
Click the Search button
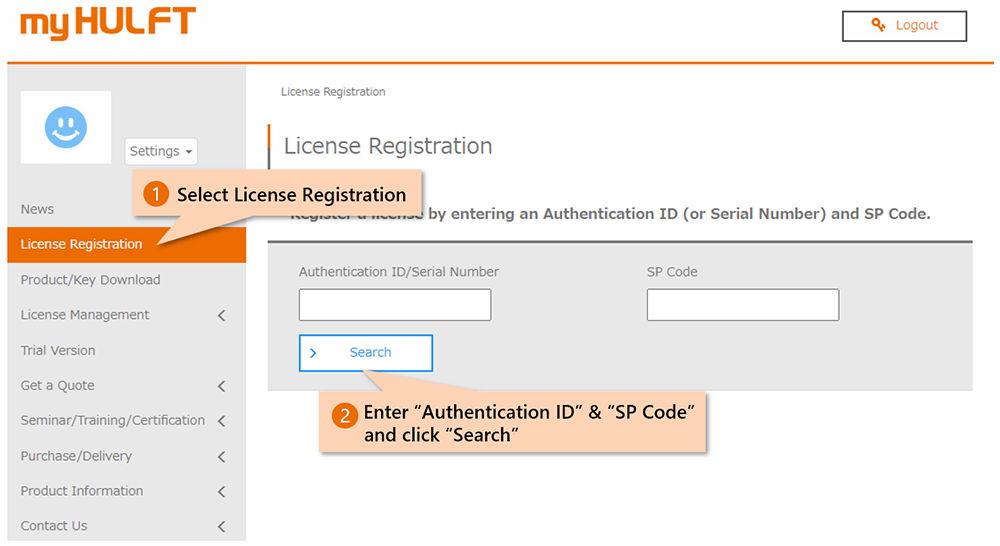pos(366,353)
